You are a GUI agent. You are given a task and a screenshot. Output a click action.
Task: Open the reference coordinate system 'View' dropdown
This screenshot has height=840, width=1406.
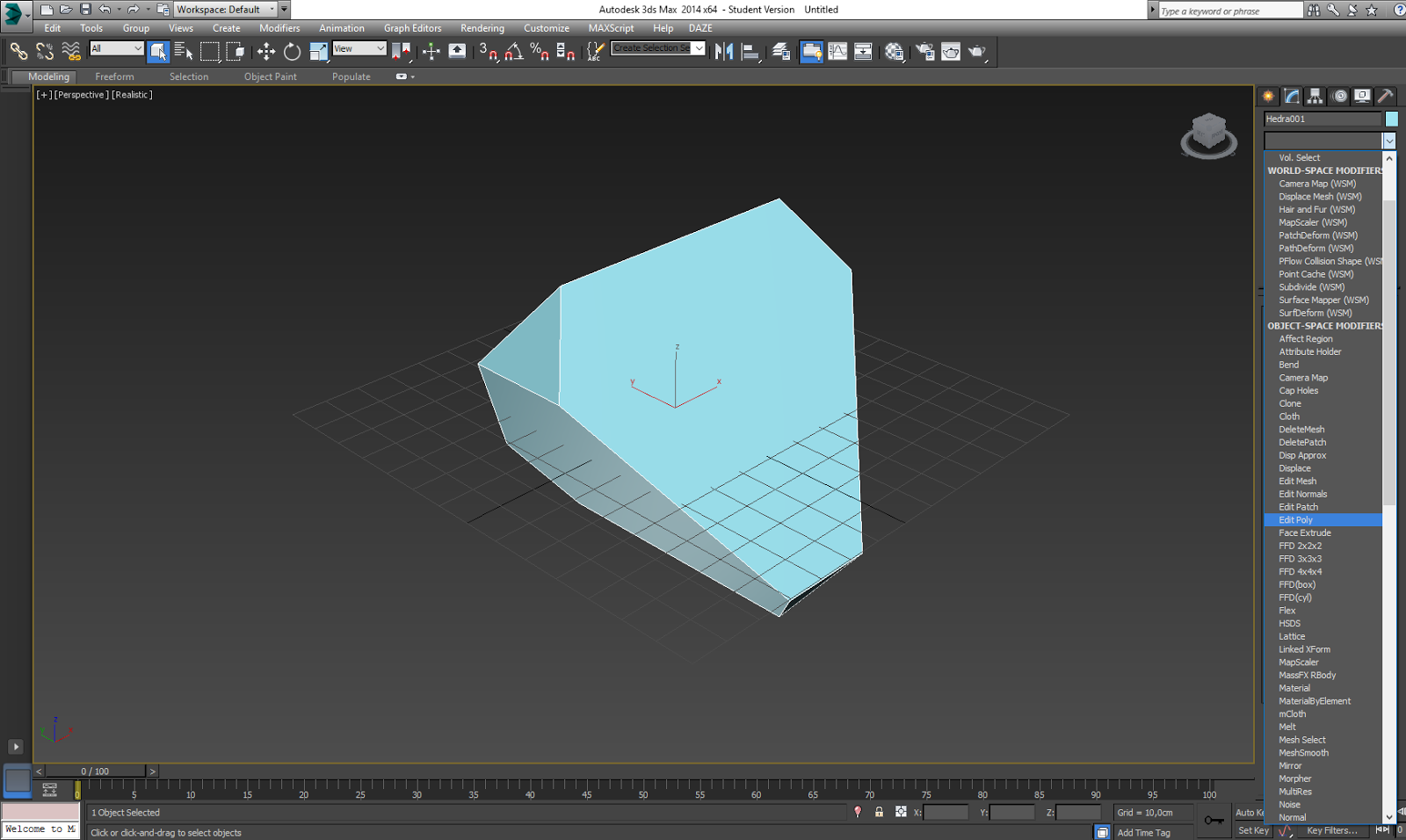359,48
